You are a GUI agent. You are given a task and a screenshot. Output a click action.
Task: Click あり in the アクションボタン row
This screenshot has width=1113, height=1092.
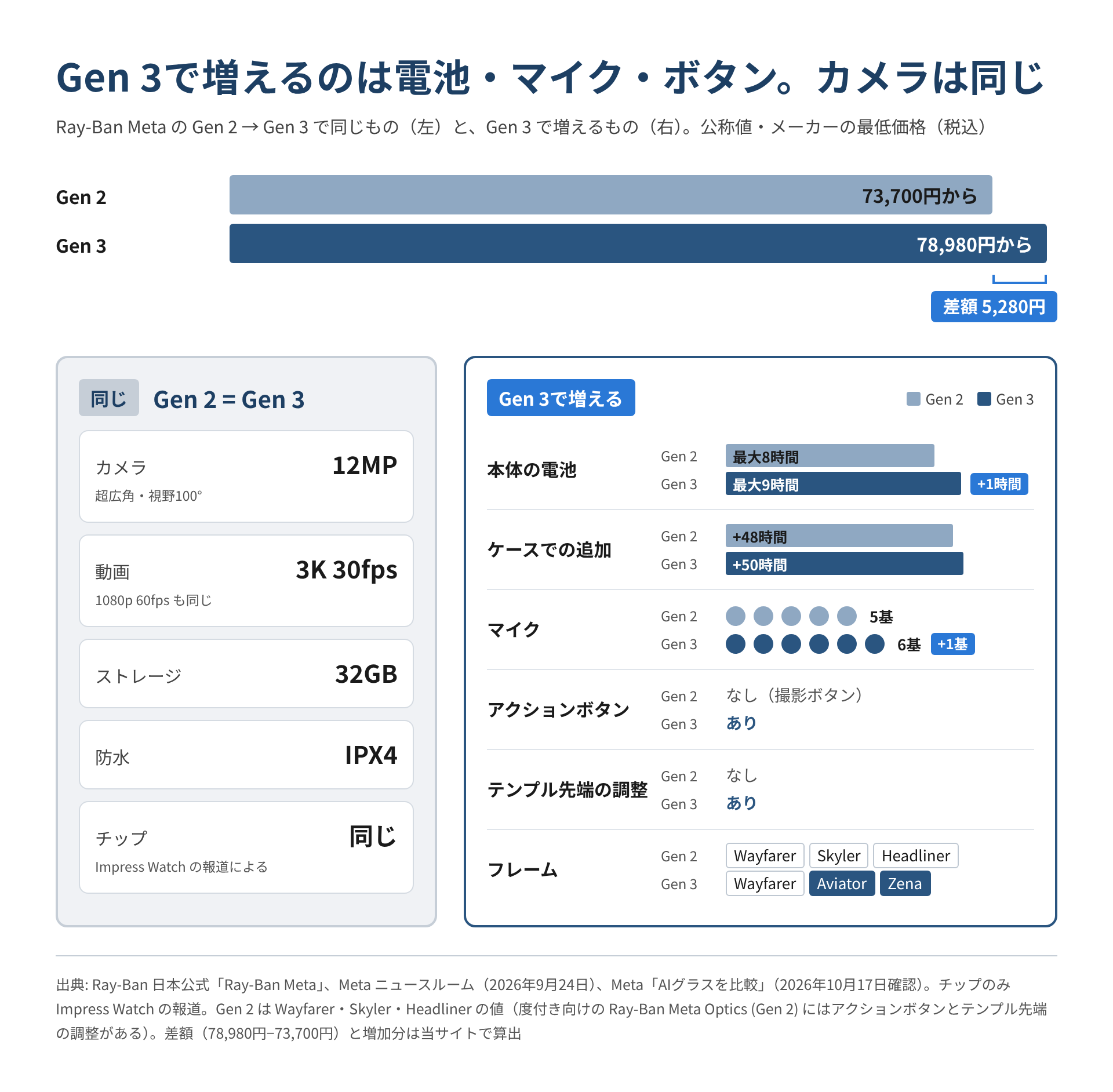[x=741, y=723]
